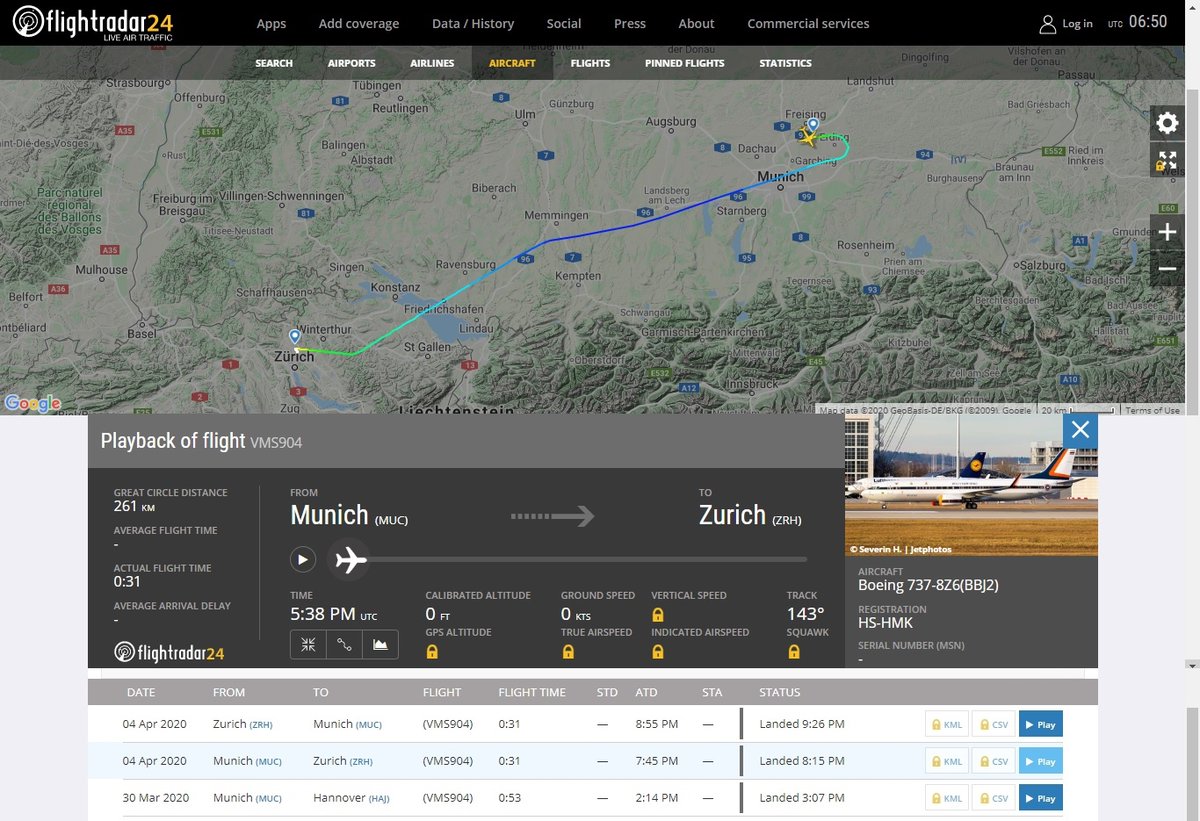Screen dimensions: 1200x821
Task: Close the flight playback panel
Action: [x=1080, y=431]
